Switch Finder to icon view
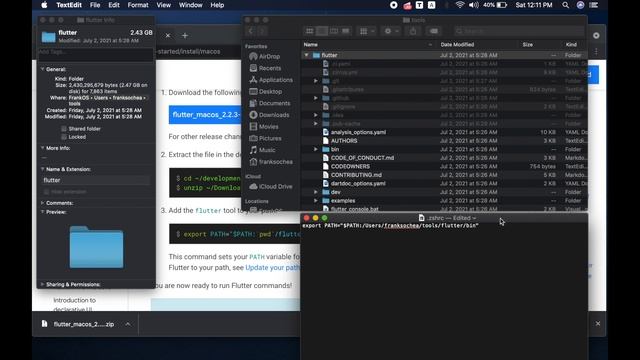 point(309,31)
